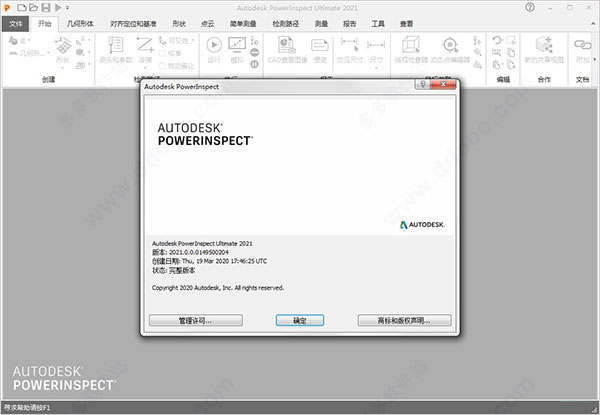Image resolution: width=600 pixels, height=415 pixels.
Task: Click the Autodesk PowerInspect Ultimate 2021 line in dialog
Action: (x=202, y=244)
